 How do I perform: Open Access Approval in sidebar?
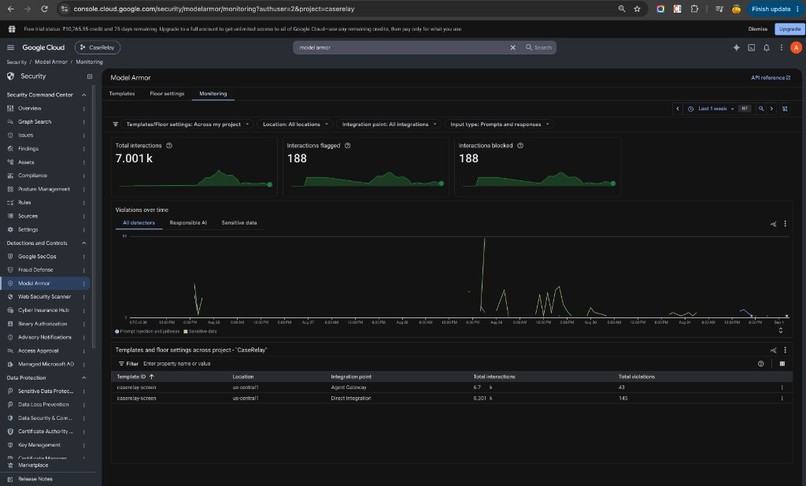pyautogui.click(x=38, y=350)
